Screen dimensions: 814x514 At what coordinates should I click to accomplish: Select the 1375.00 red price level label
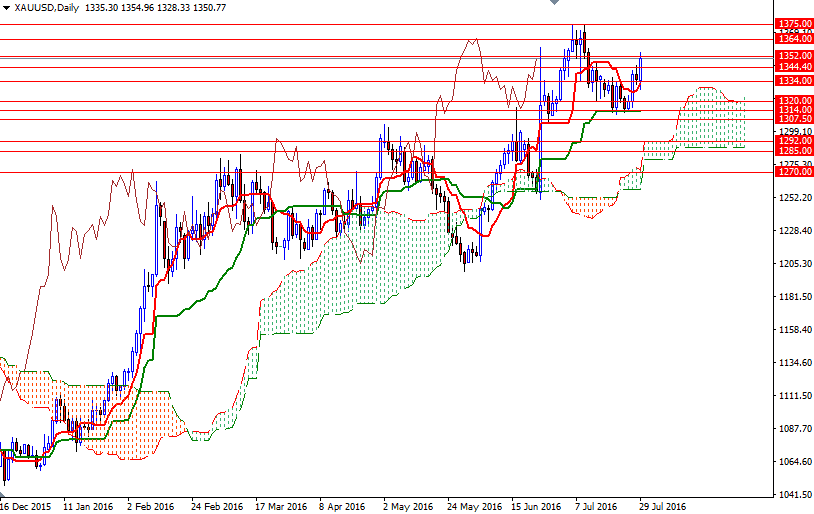[x=793, y=23]
